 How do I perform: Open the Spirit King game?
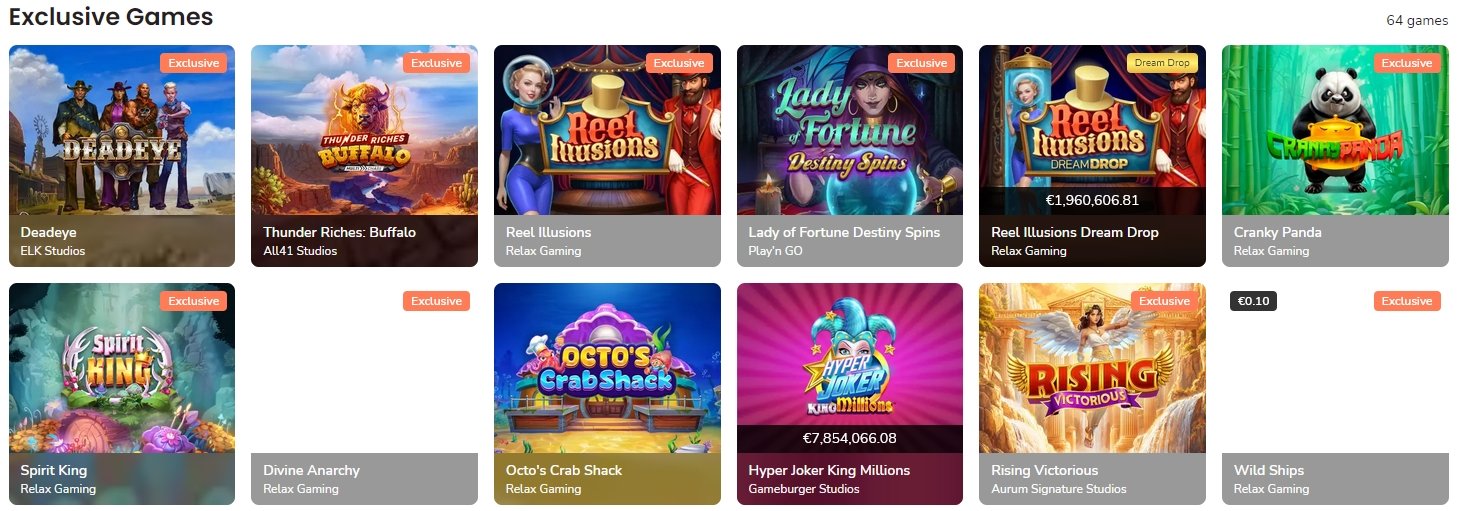click(x=122, y=368)
